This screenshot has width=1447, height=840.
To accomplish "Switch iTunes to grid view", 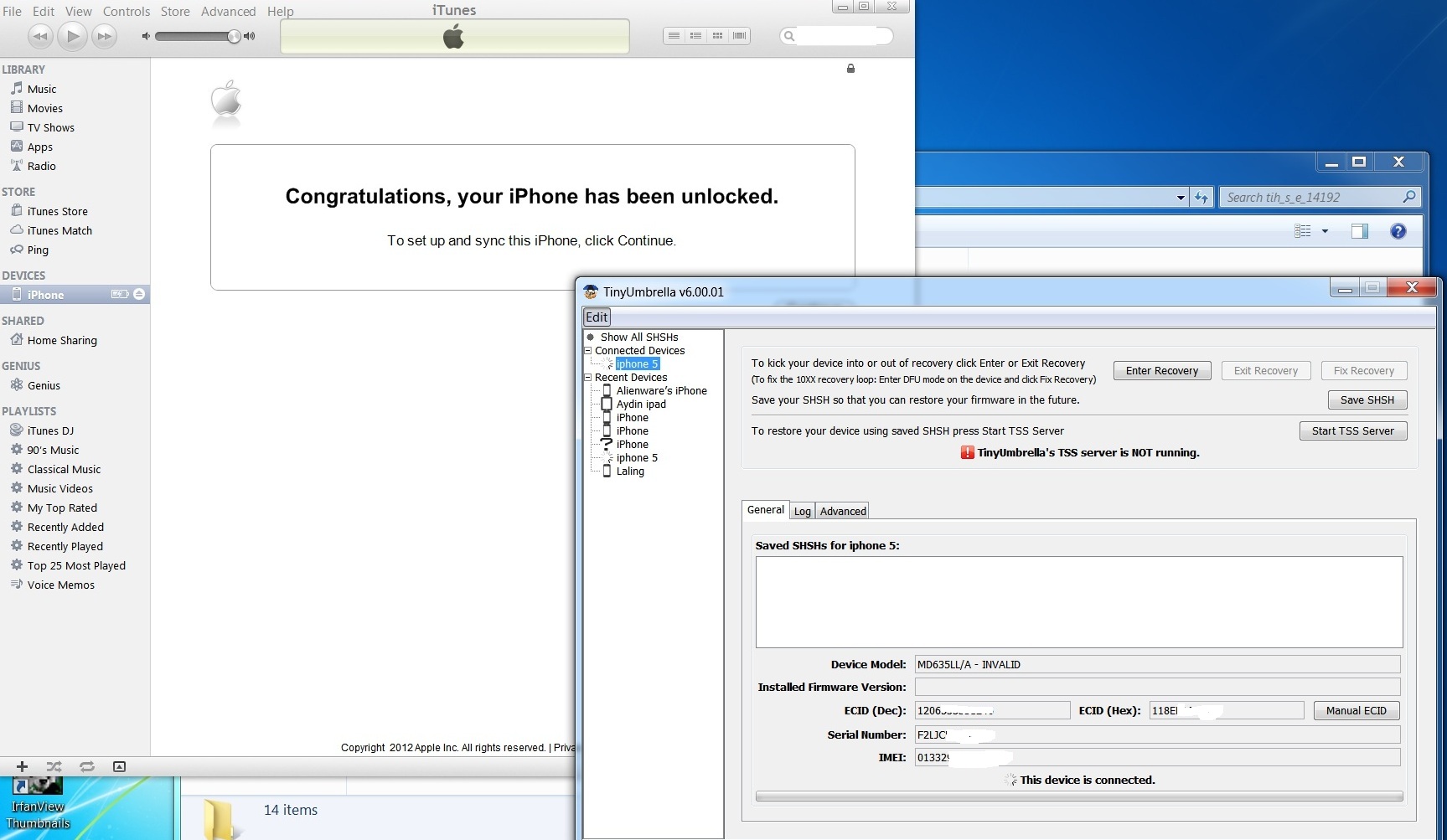I will (x=717, y=35).
